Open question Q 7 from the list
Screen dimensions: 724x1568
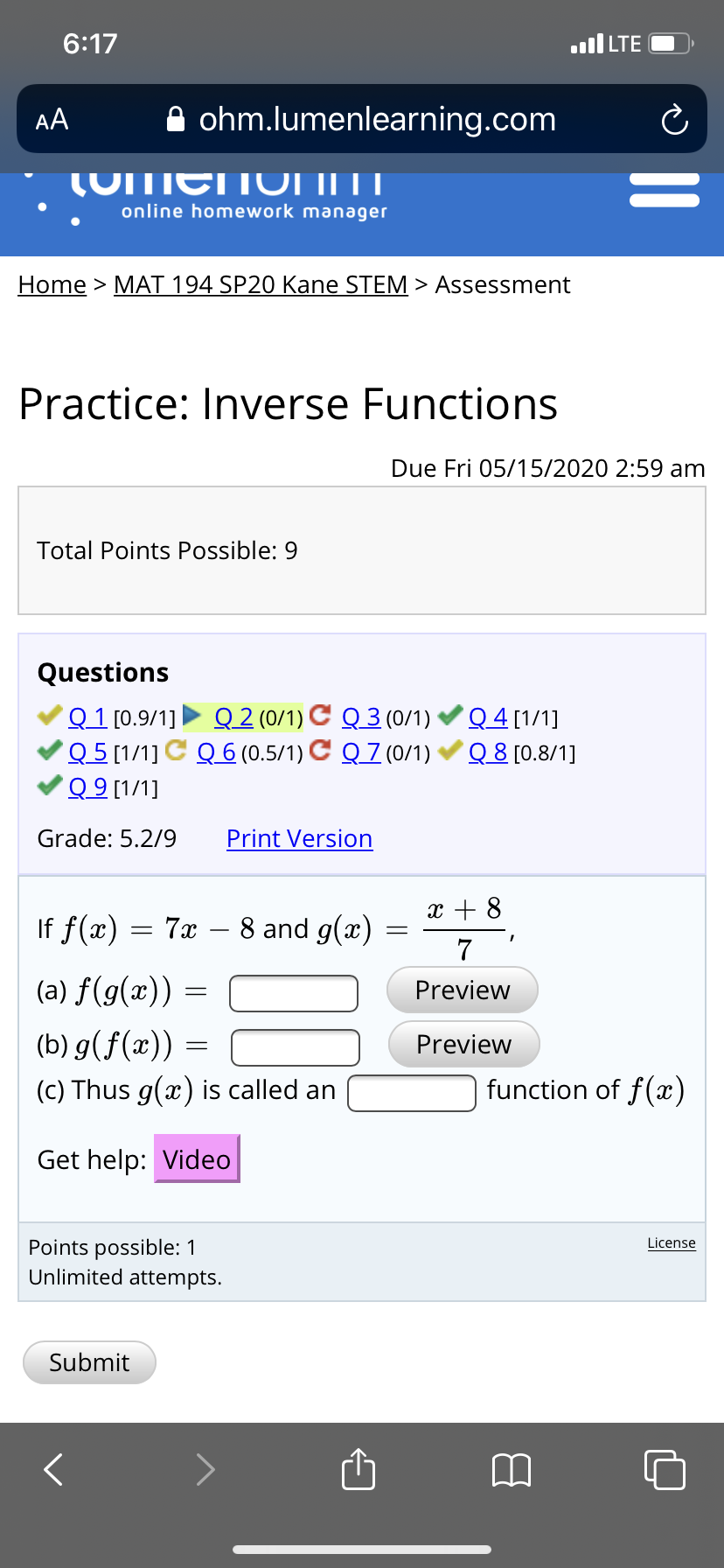tap(362, 751)
